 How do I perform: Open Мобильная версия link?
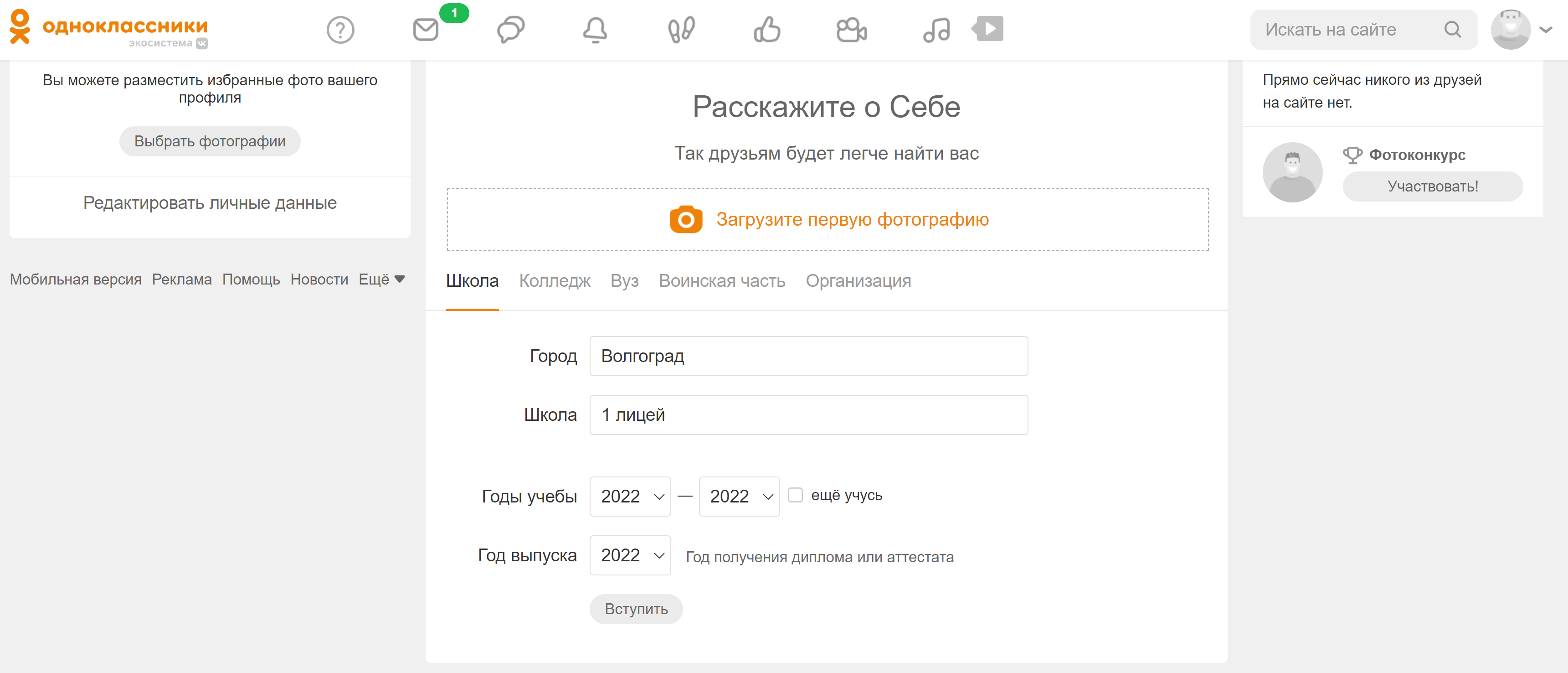coord(76,280)
